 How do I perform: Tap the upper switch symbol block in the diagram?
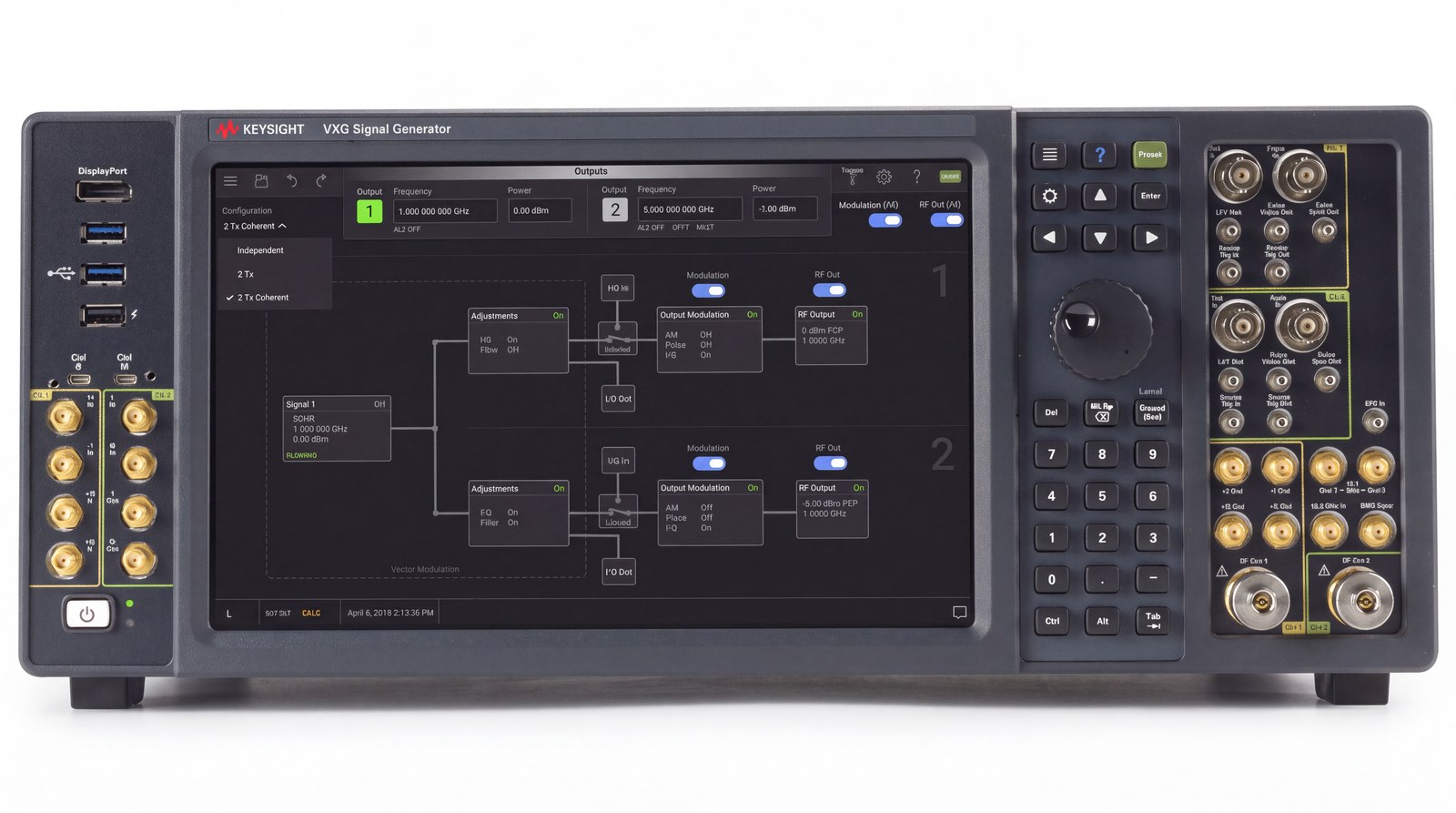[x=617, y=339]
